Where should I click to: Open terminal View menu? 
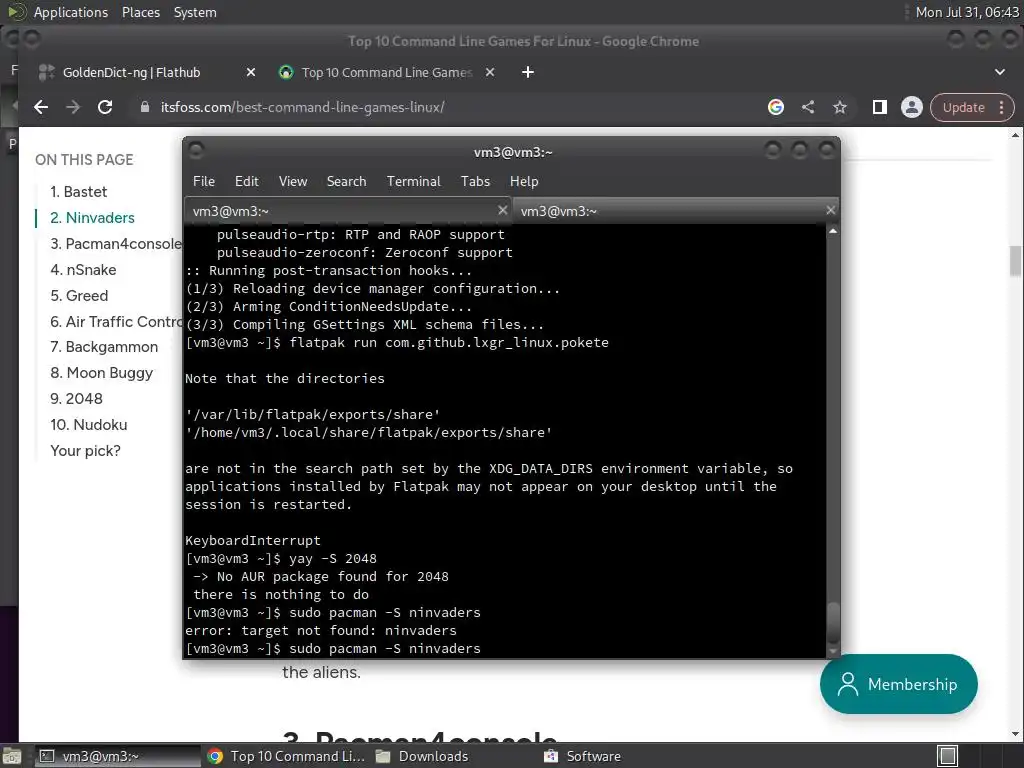293,182
